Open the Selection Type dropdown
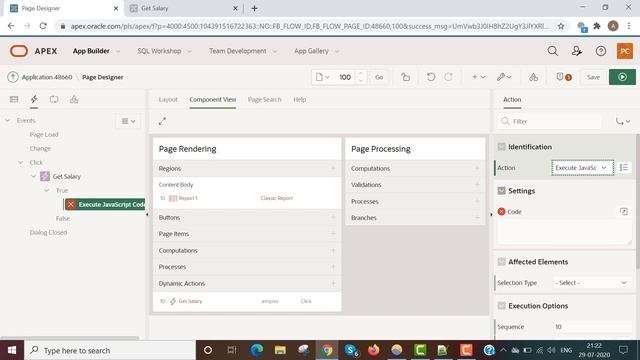Viewport: 640px width, 360px height. (591, 282)
